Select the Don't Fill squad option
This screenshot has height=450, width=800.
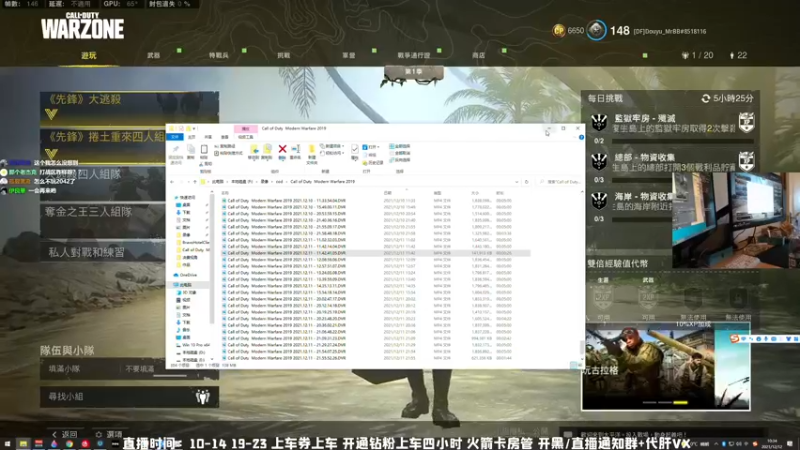tap(140, 368)
